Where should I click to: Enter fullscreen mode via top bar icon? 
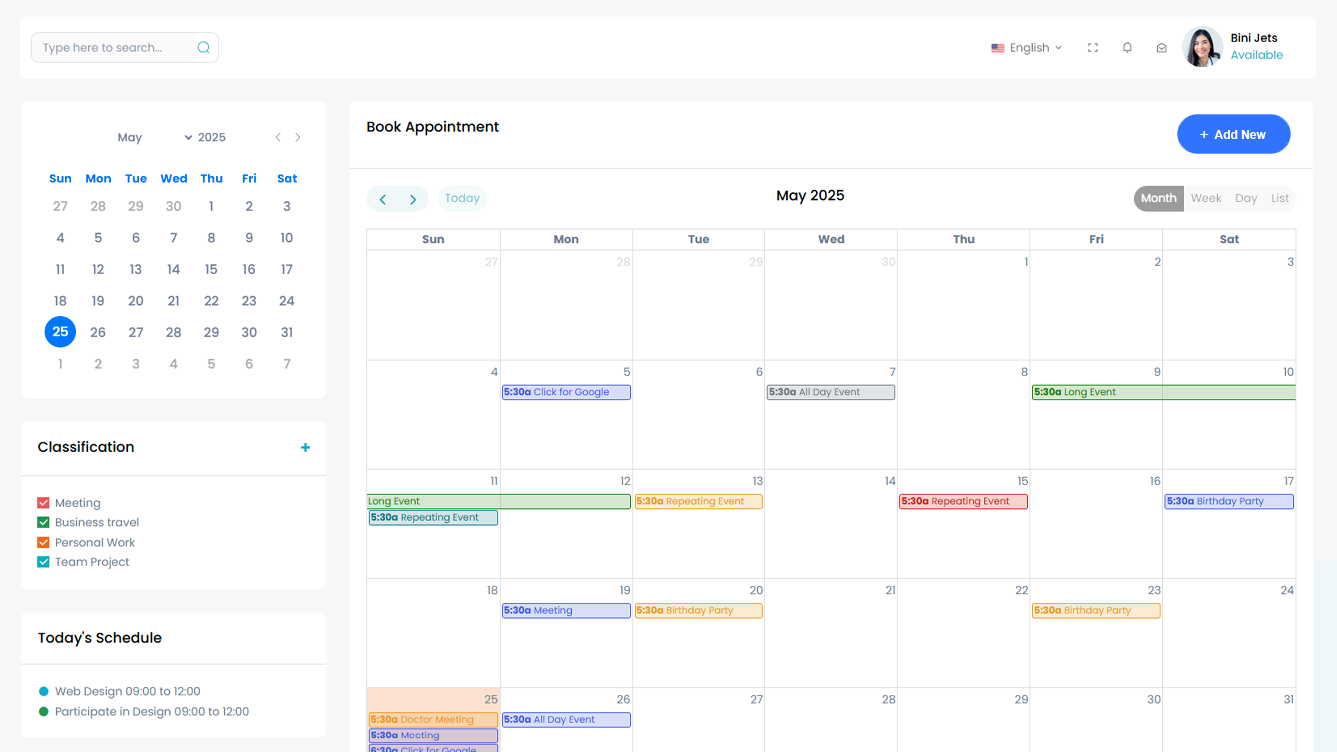(1093, 47)
